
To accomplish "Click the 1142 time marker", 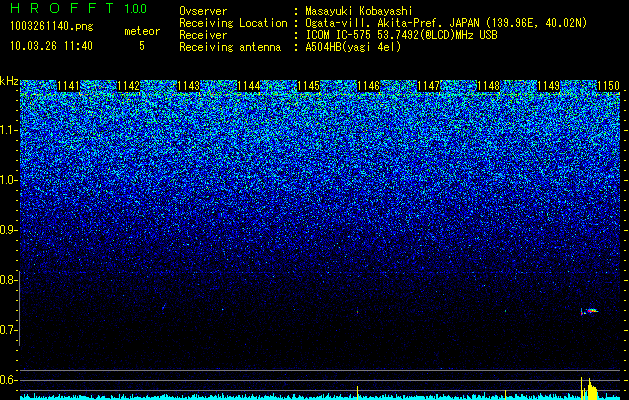I will (x=128, y=86).
